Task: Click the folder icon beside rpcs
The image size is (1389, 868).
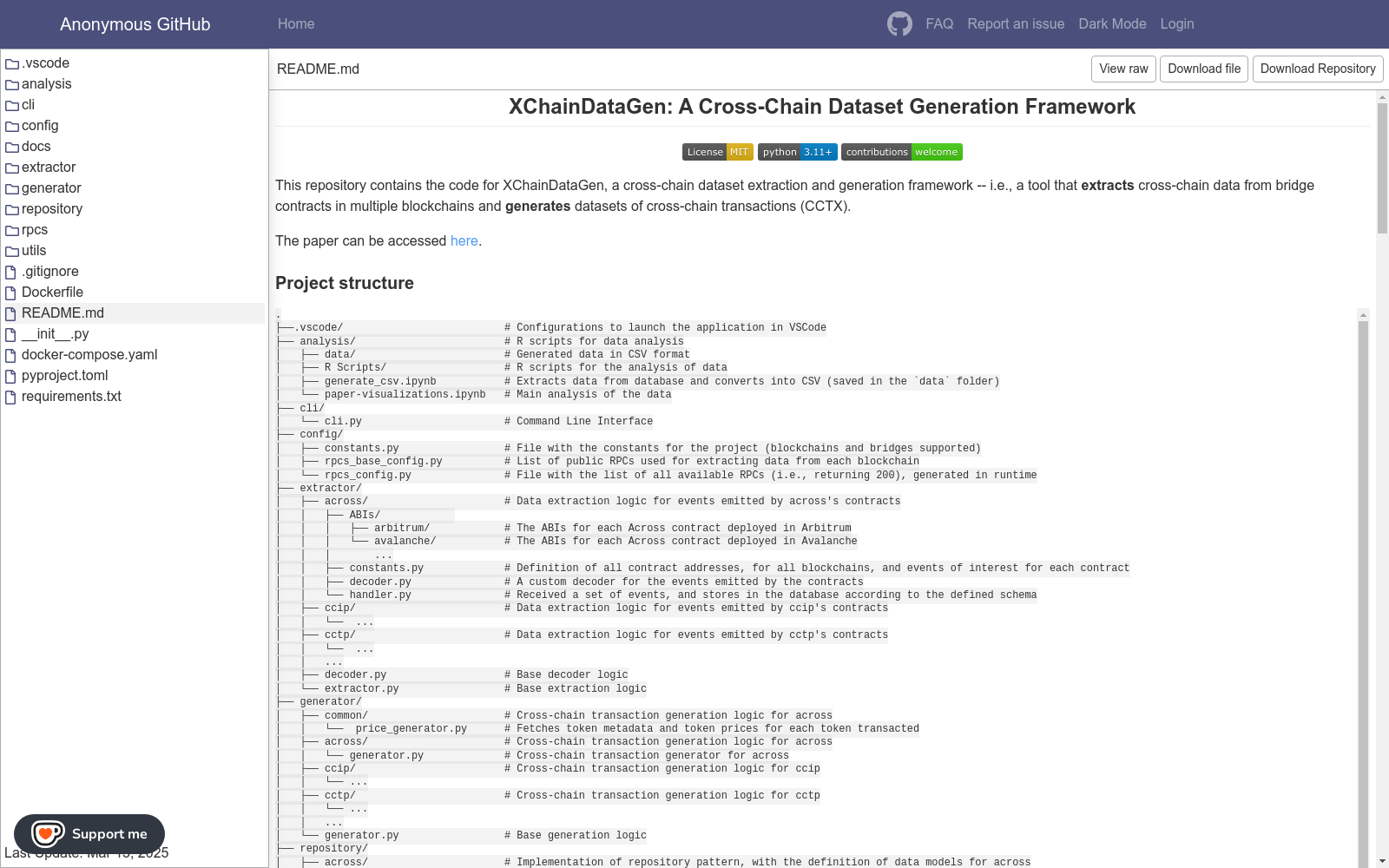Action: click(12, 230)
